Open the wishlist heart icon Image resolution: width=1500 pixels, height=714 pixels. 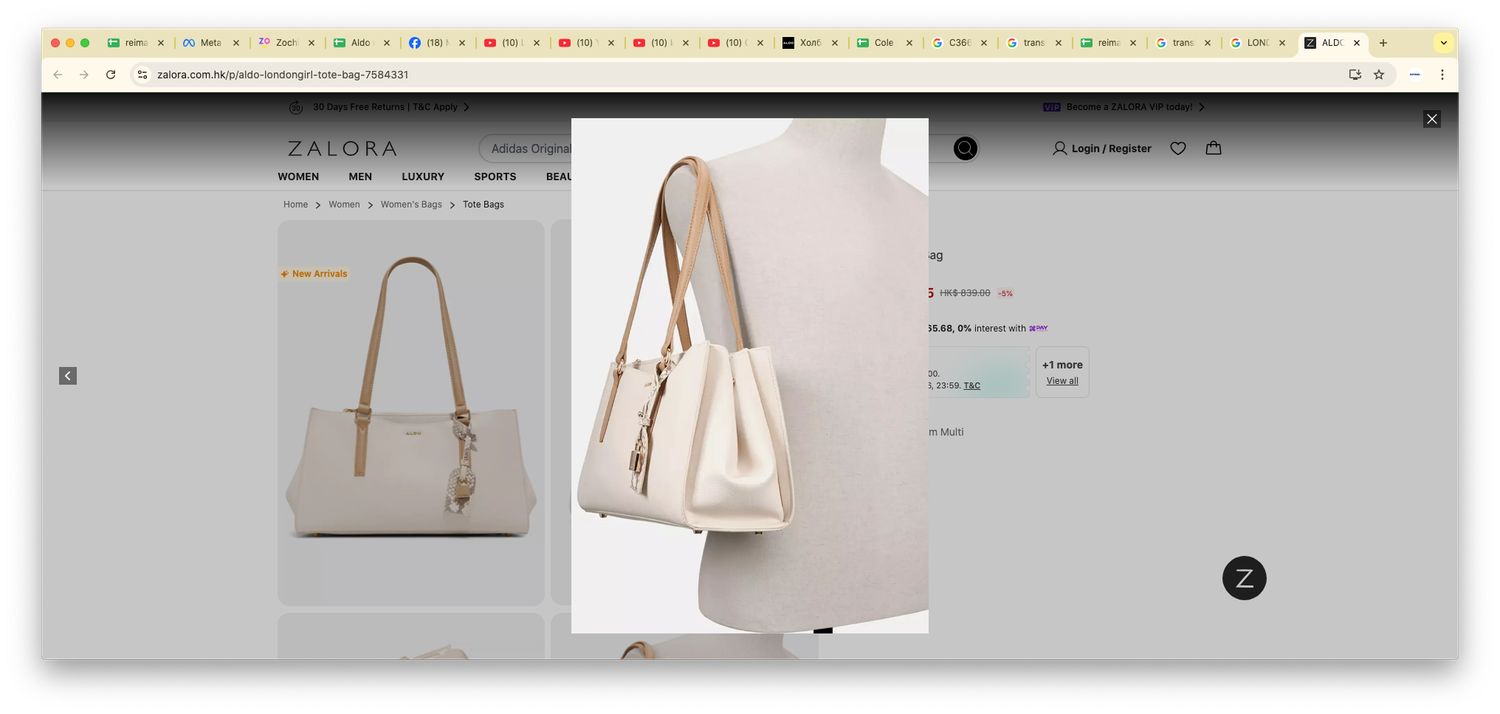click(1178, 148)
